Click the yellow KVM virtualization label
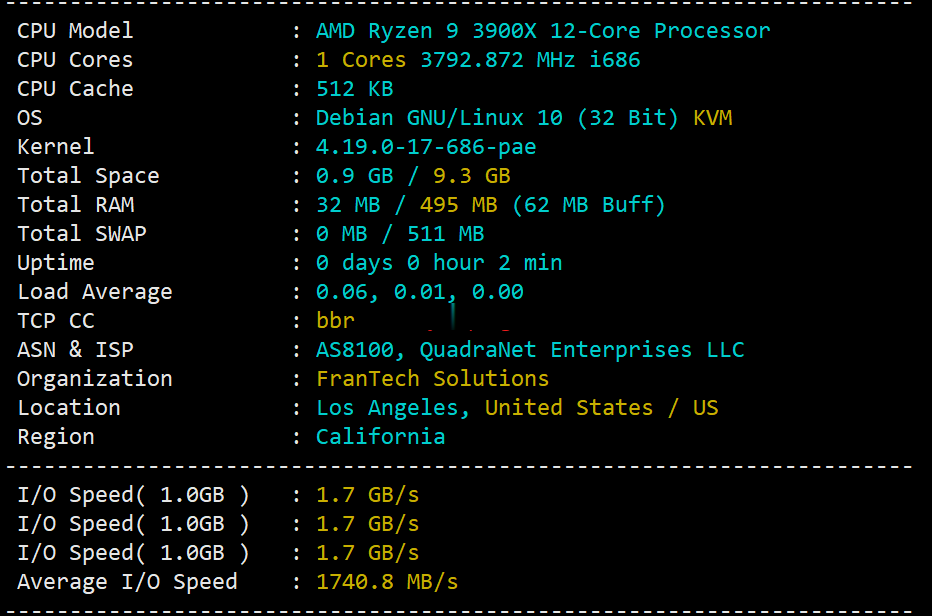932x616 pixels. (x=712, y=118)
